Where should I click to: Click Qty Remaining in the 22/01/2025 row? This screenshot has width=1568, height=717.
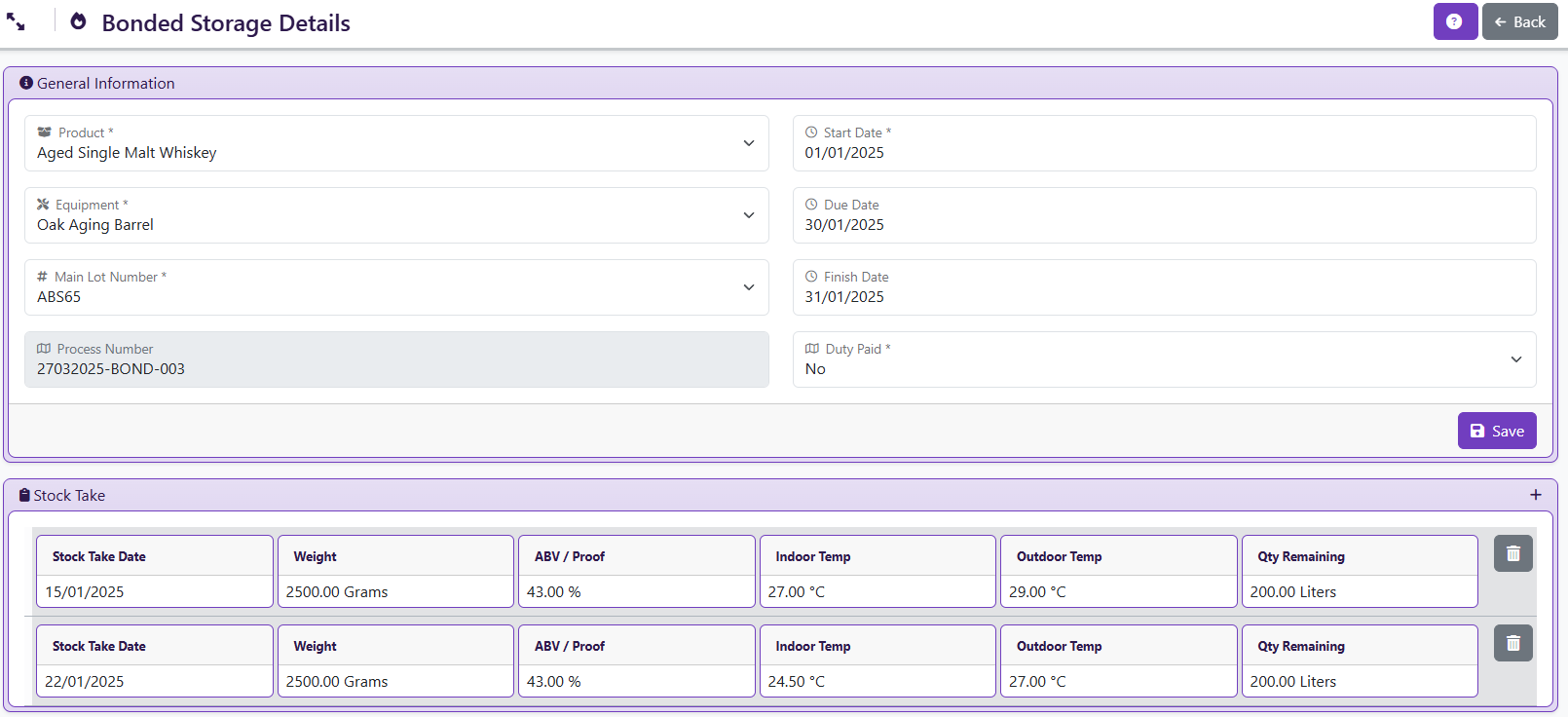coord(1359,682)
